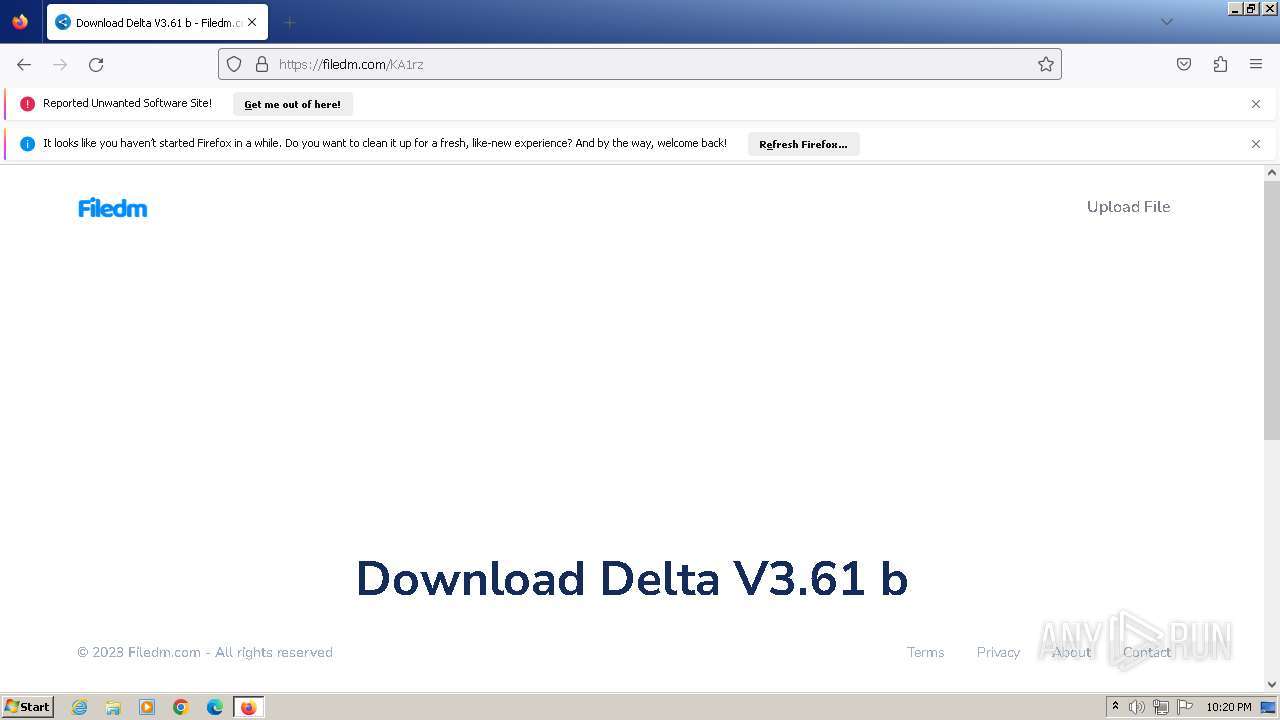
Task: Select the Firefox taskbar button
Action: [x=248, y=707]
